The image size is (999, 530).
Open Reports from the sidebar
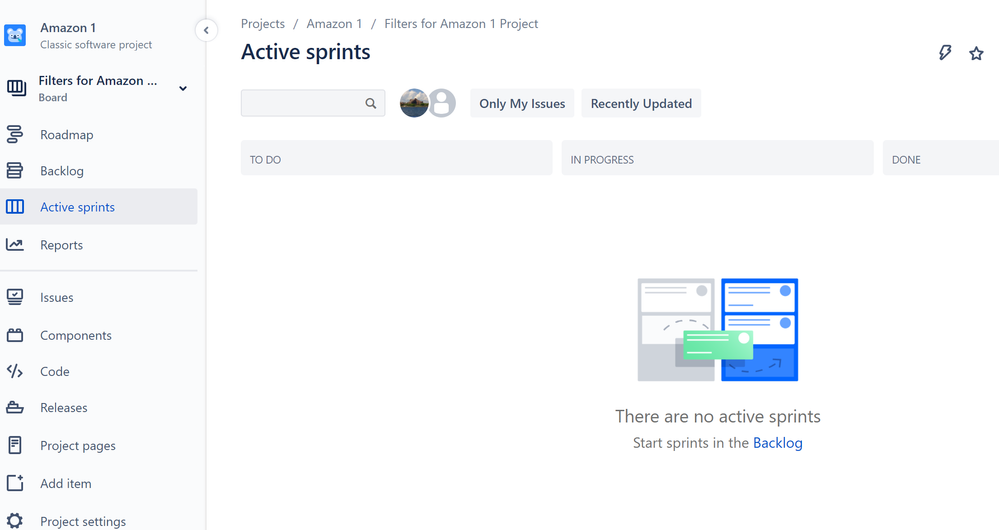click(61, 245)
